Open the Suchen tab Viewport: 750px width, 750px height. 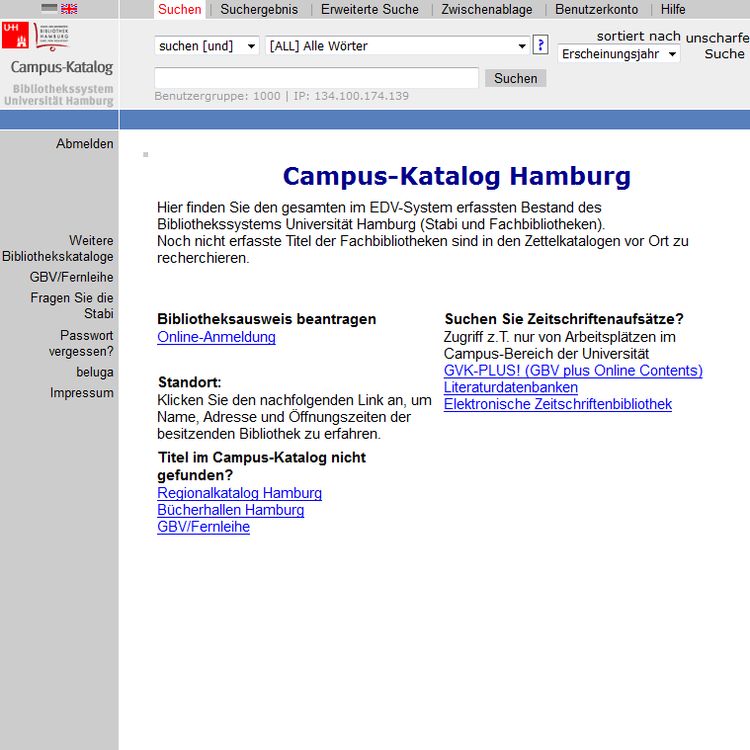click(x=179, y=9)
